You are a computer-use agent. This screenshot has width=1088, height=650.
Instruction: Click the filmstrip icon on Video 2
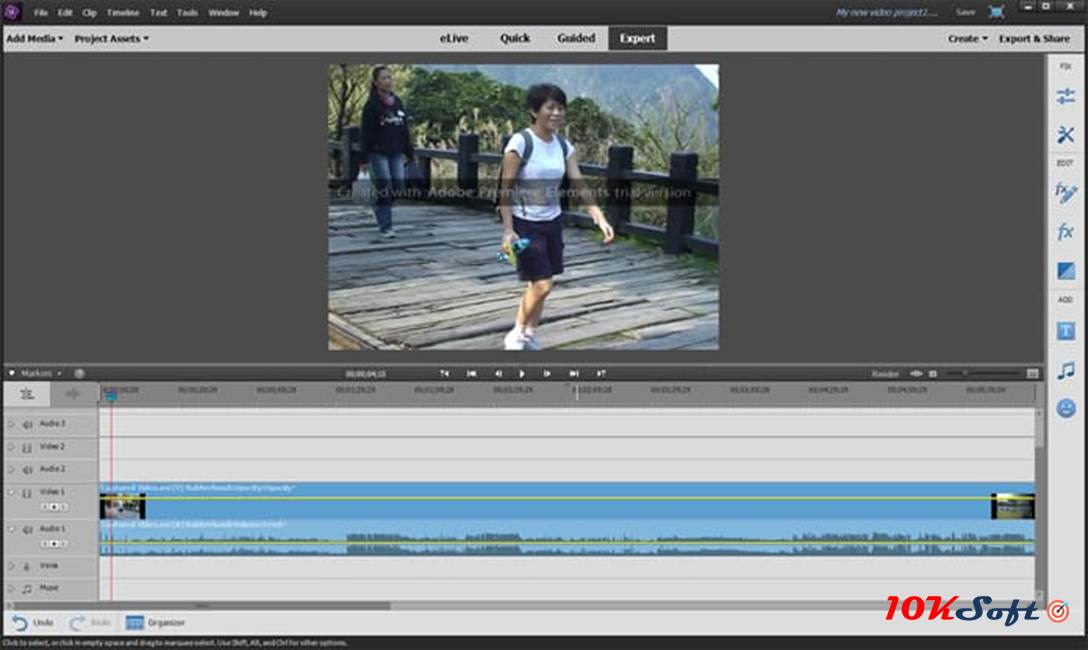click(27, 447)
